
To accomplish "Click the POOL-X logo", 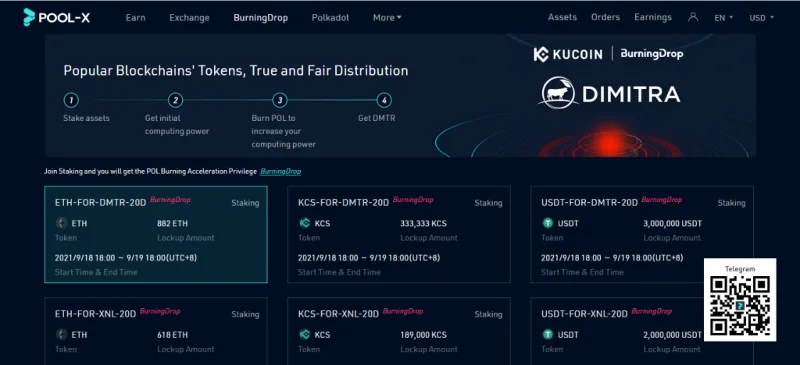I will coord(57,17).
